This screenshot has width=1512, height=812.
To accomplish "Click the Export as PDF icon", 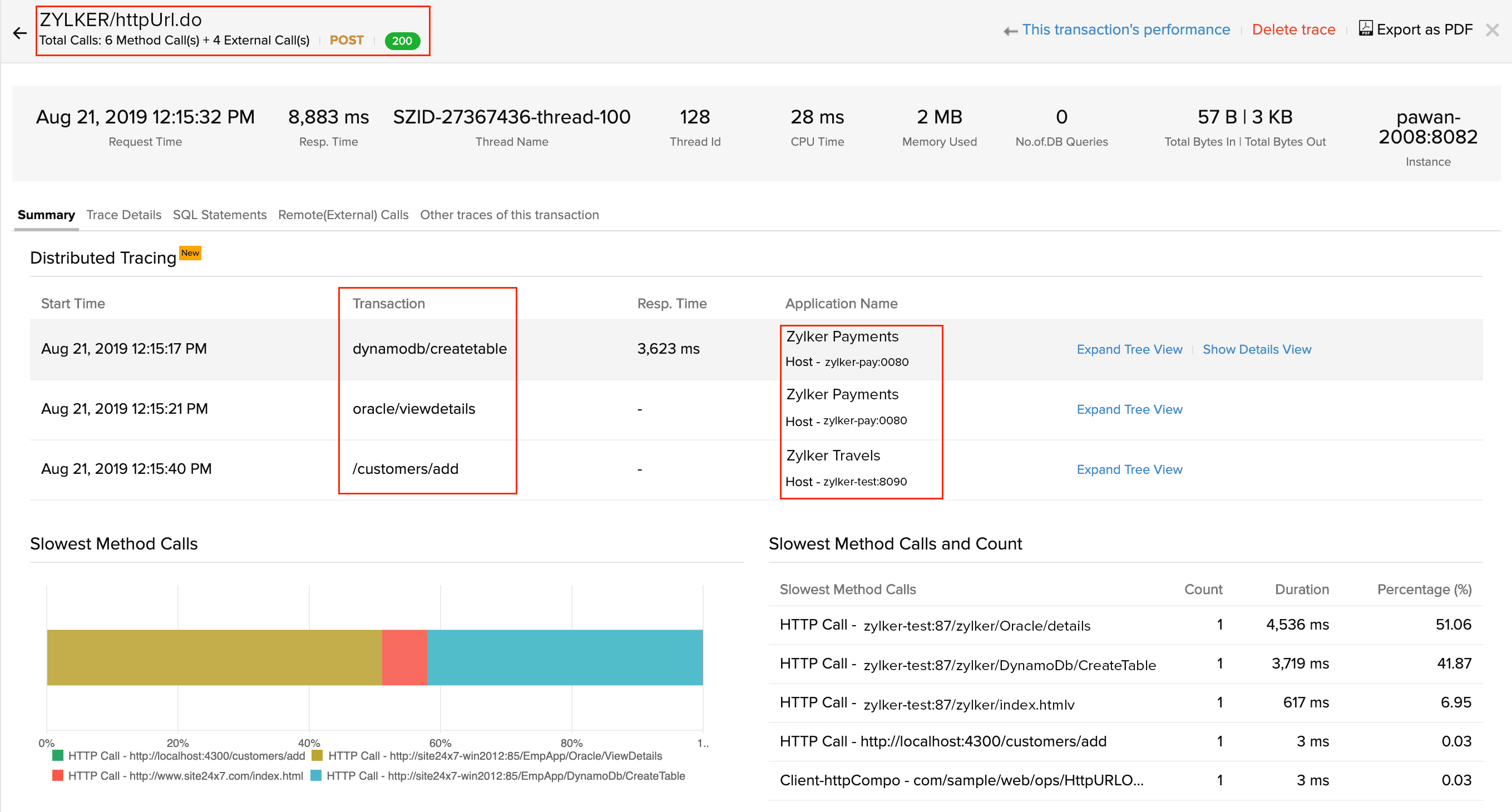I will pyautogui.click(x=1365, y=28).
